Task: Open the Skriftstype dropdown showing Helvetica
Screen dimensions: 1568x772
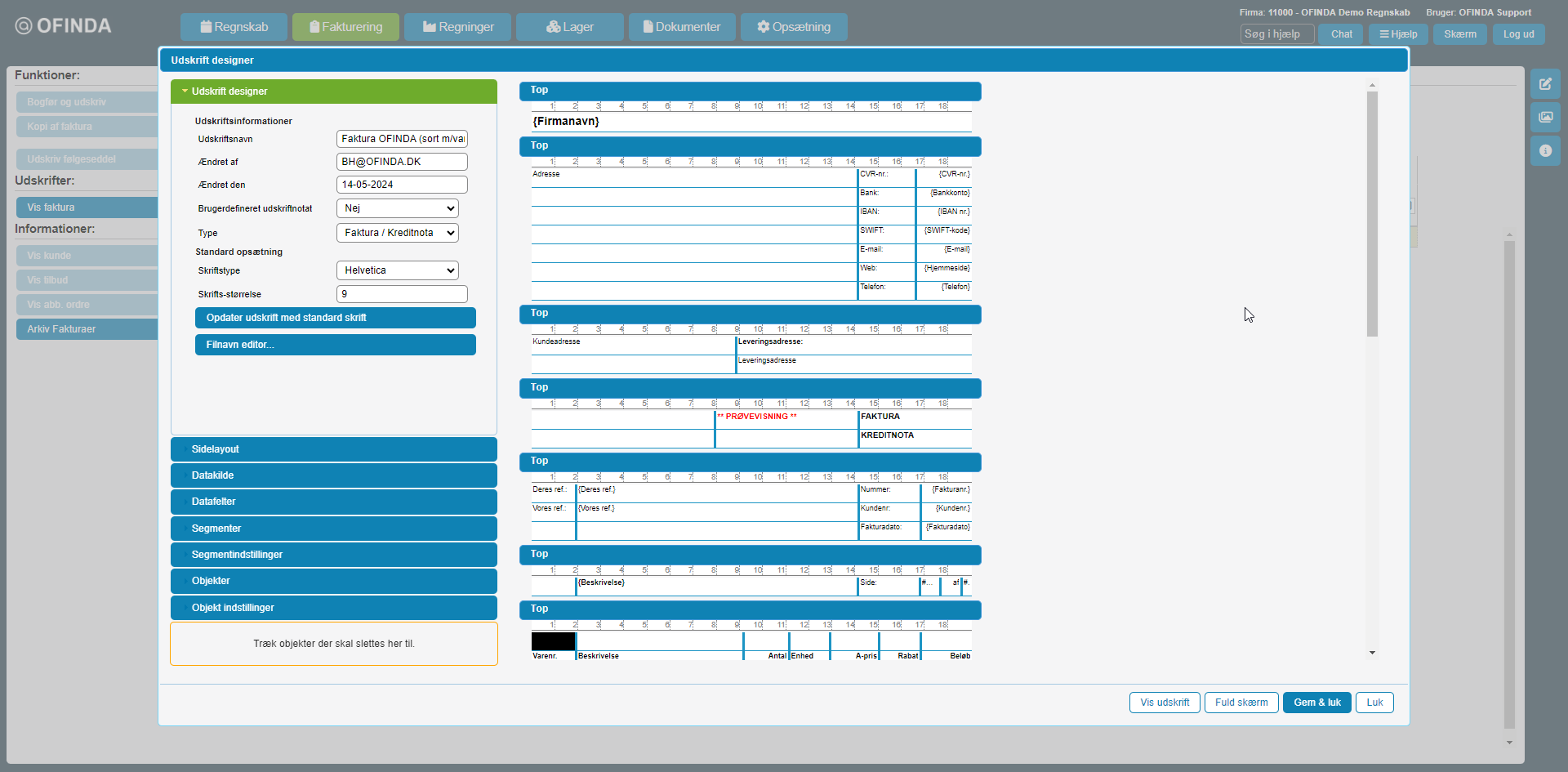Action: 397,270
